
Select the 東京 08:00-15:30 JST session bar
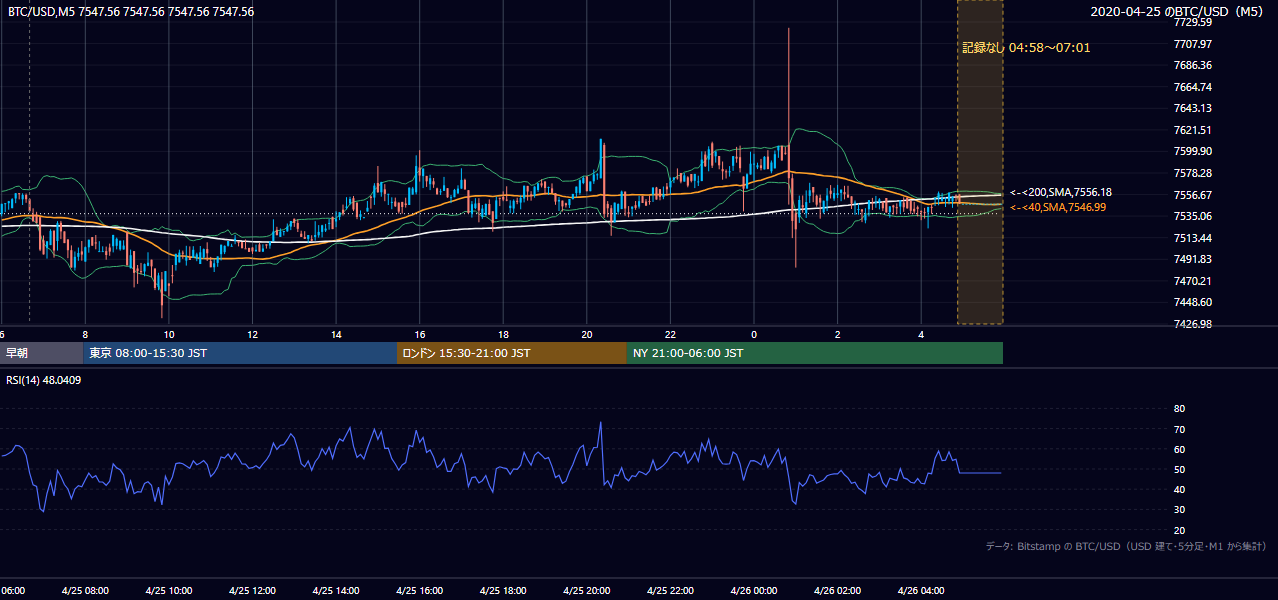(240, 353)
